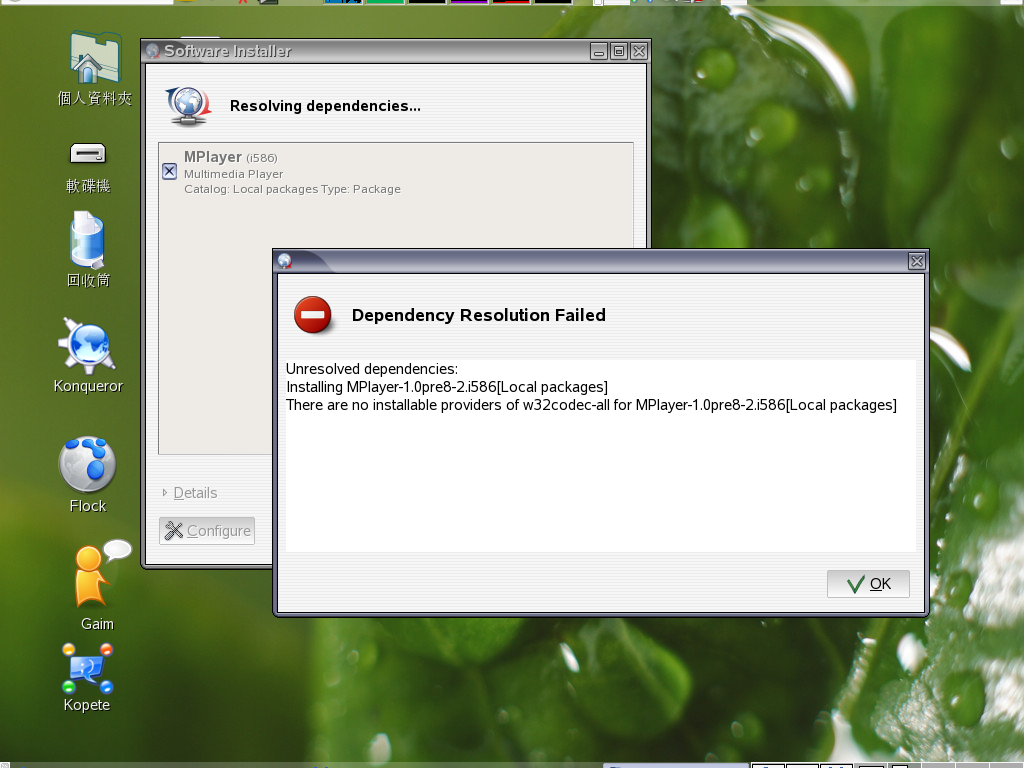Screen dimensions: 1024x768
Task: Close the Dependency Resolution Failed dialog
Action: tap(917, 261)
